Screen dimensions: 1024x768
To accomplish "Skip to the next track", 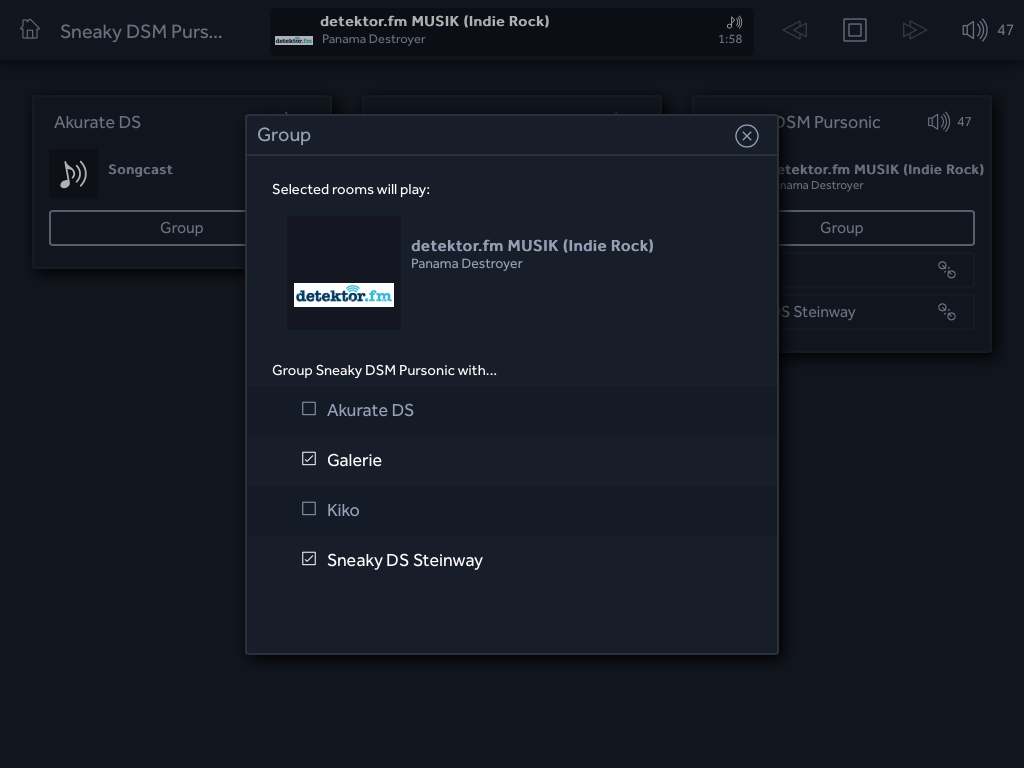I will tap(914, 30).
